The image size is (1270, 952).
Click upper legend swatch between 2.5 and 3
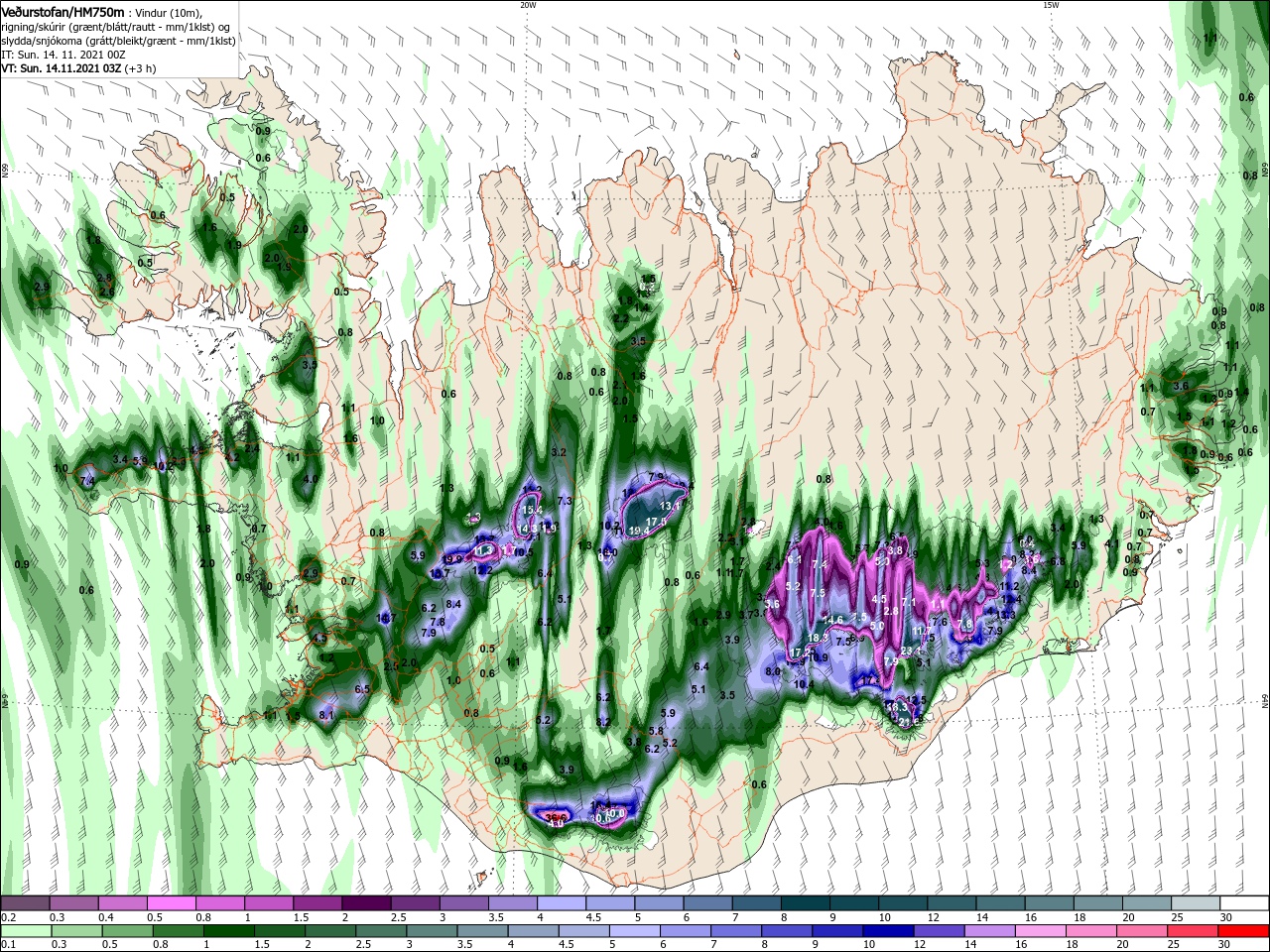pos(415,903)
